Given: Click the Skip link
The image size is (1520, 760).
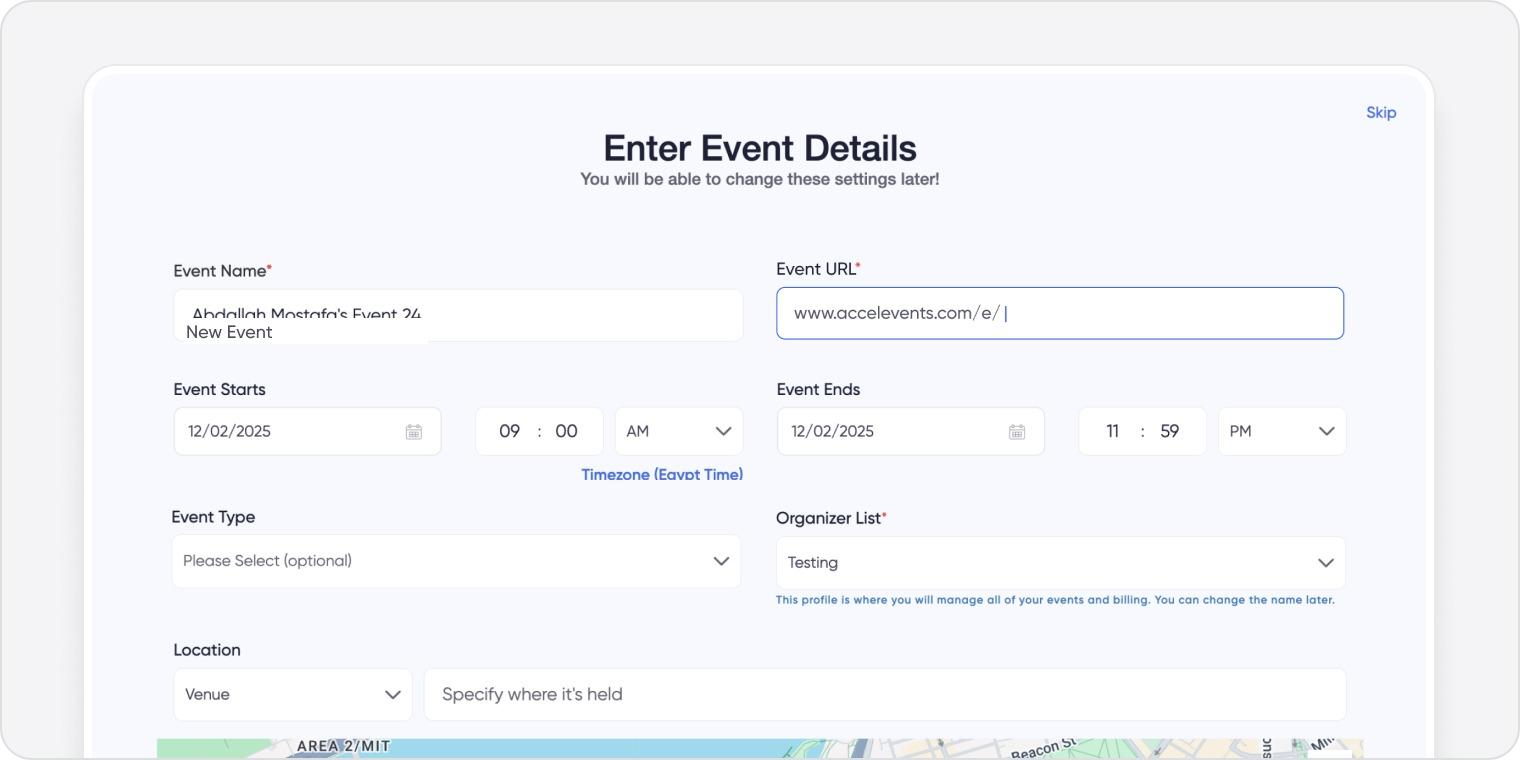Looking at the screenshot, I should coord(1381,113).
